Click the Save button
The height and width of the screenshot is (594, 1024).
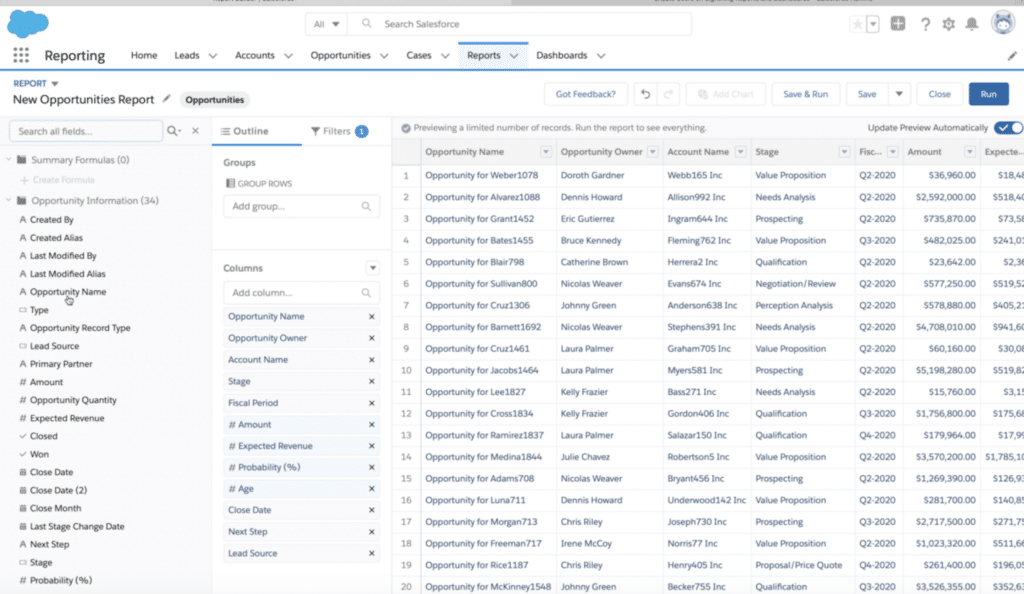click(867, 94)
